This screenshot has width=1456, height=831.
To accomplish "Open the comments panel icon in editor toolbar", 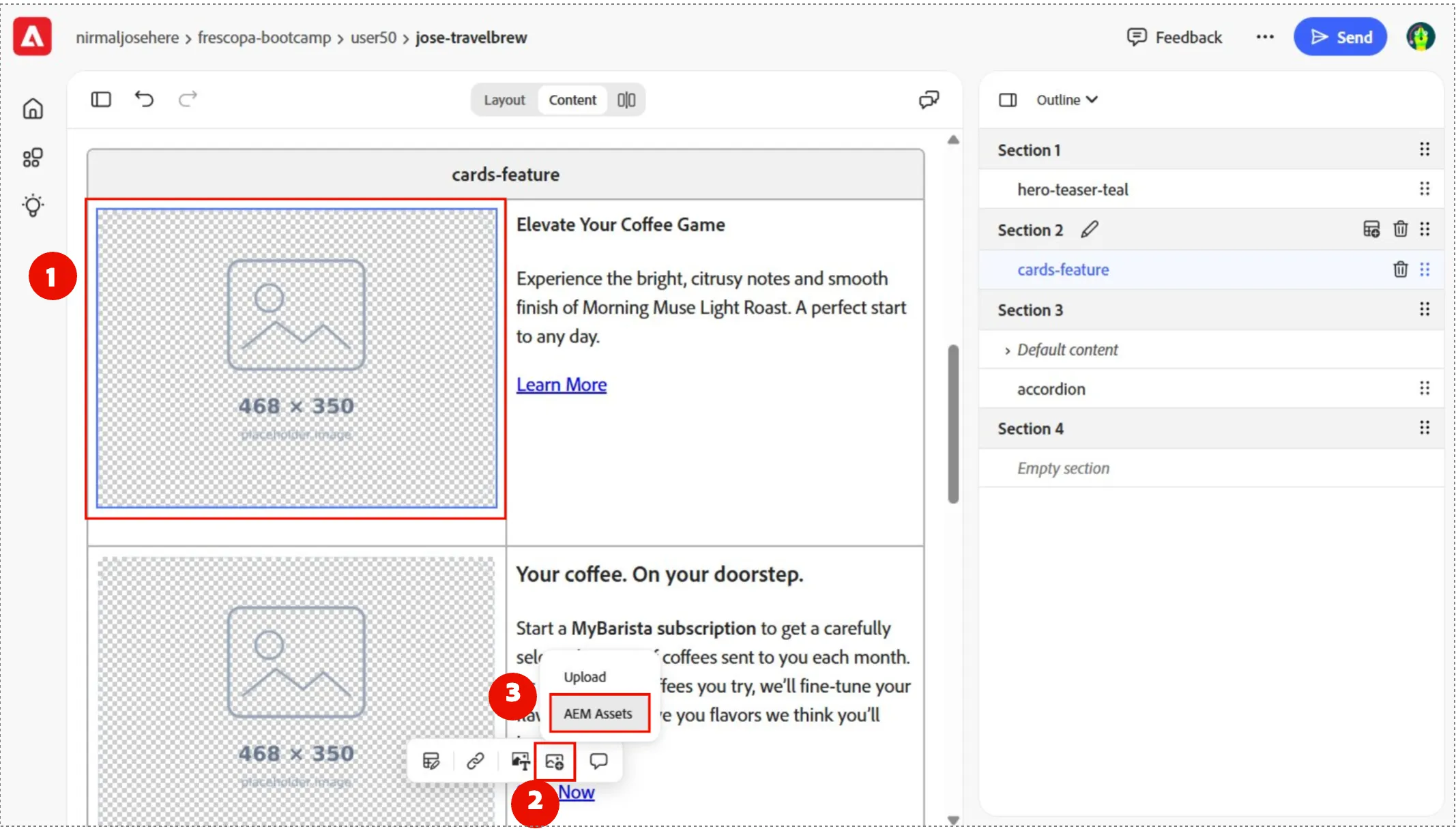I will pos(929,100).
